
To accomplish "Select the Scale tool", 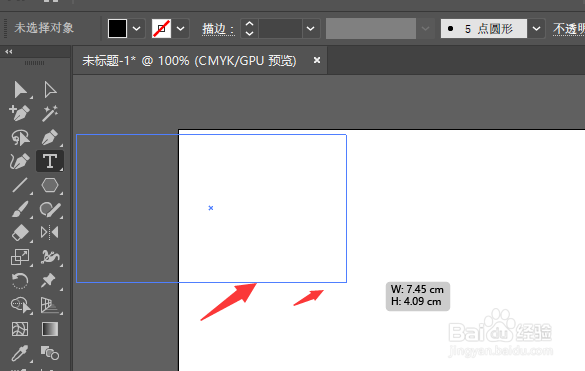I will [20, 257].
